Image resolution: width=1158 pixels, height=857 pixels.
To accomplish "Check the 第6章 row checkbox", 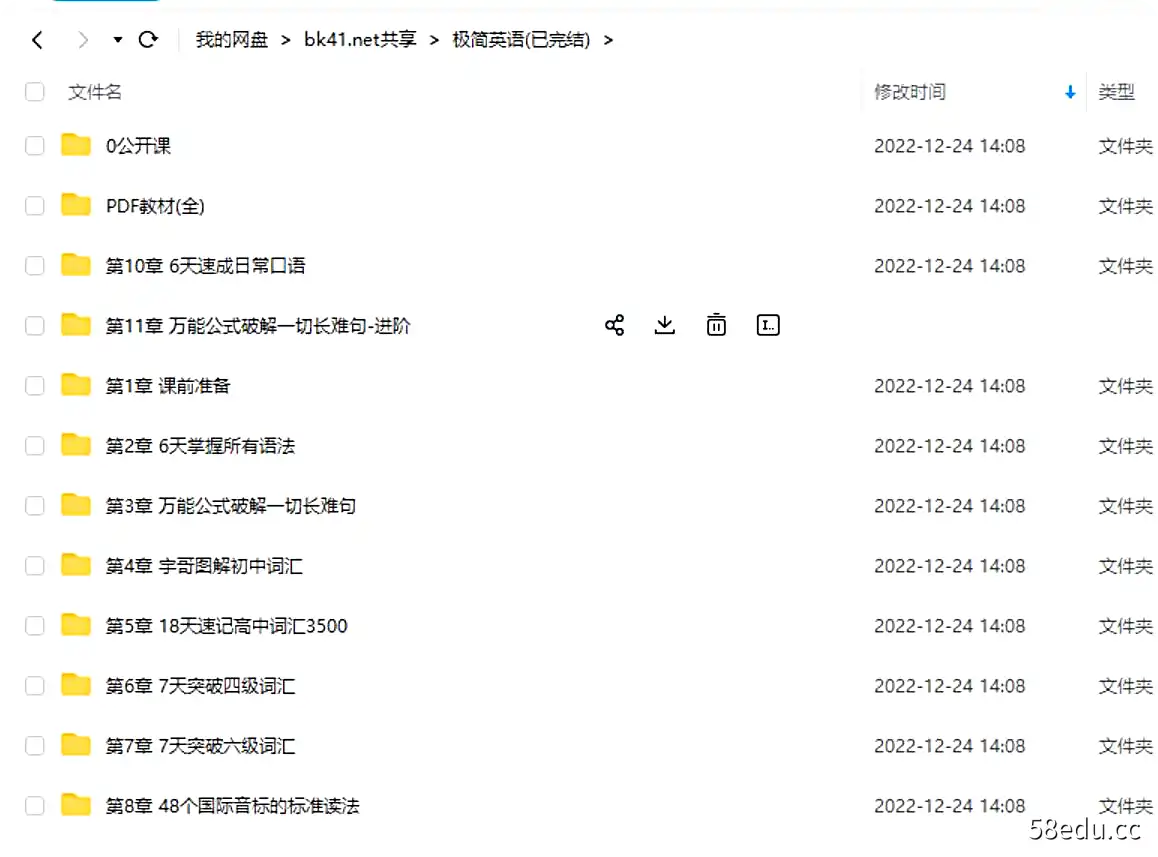I will [x=35, y=686].
